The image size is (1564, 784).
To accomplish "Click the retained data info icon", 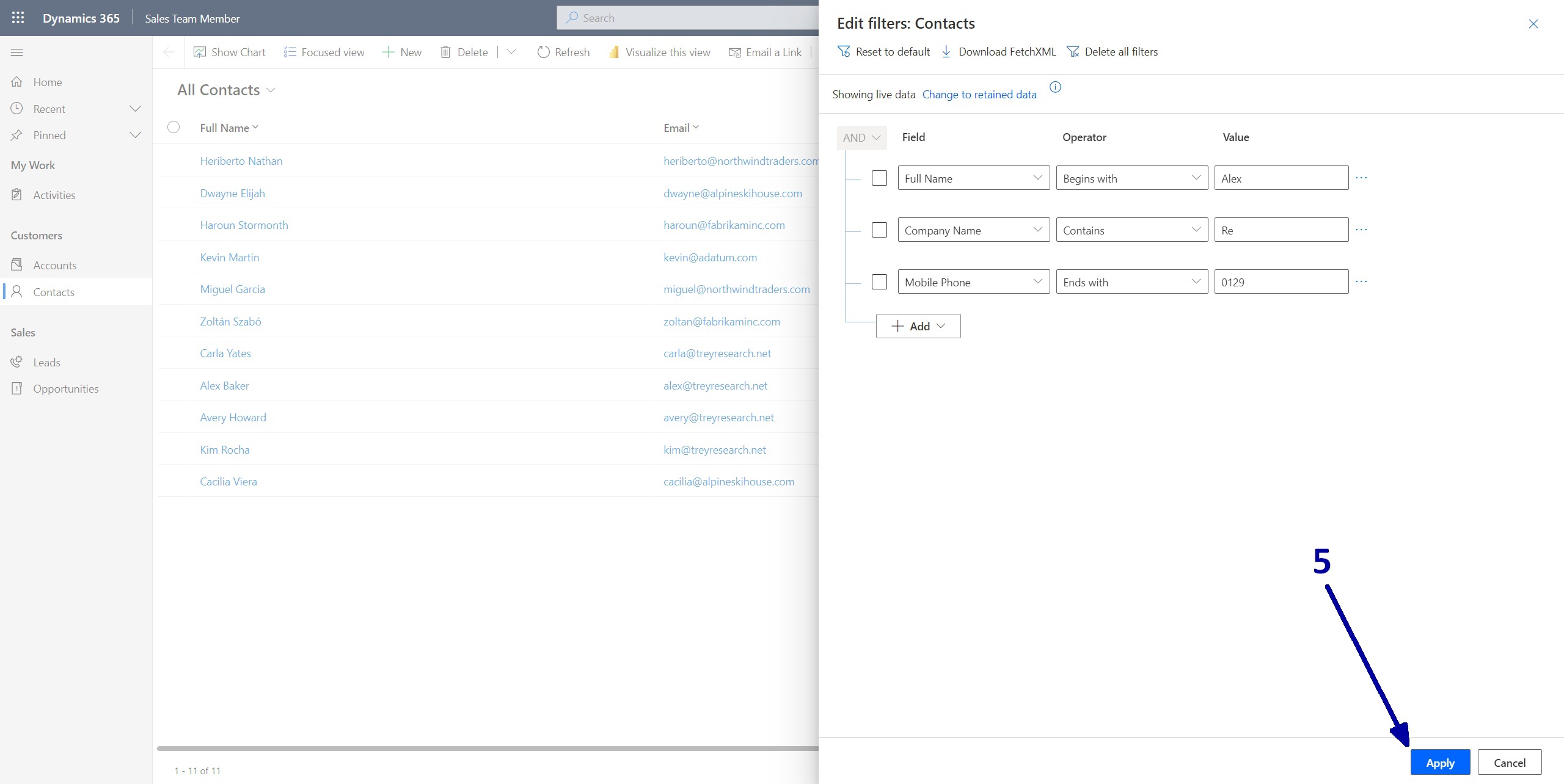I will click(x=1055, y=87).
